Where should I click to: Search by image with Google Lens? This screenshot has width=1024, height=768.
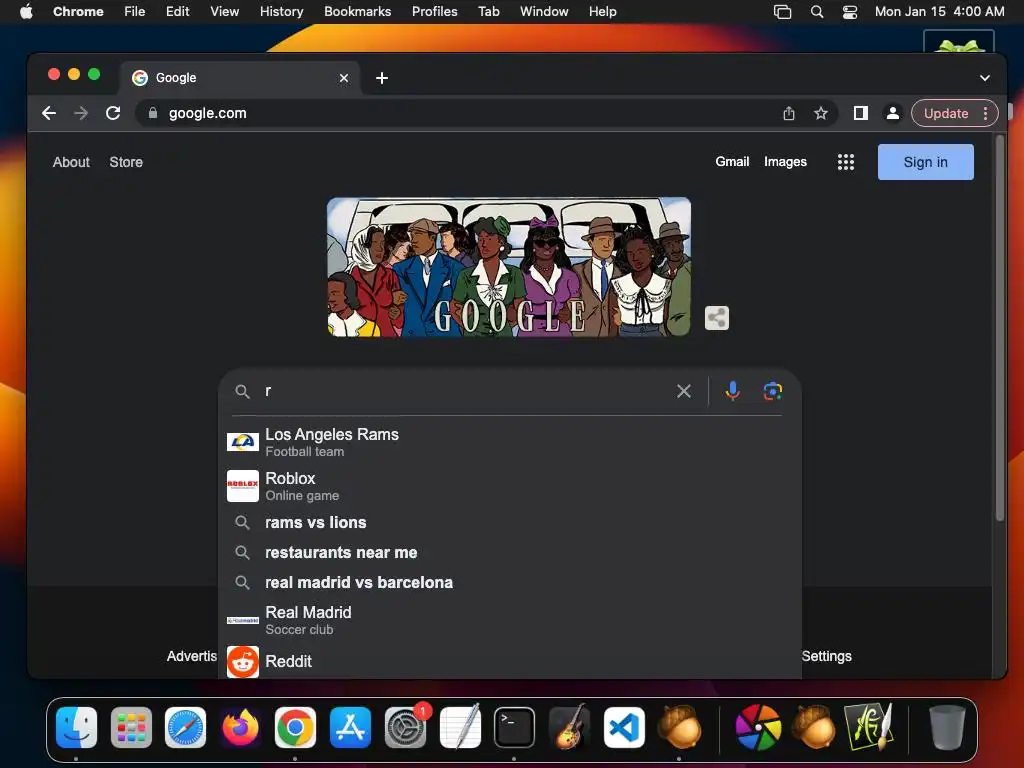click(x=773, y=391)
